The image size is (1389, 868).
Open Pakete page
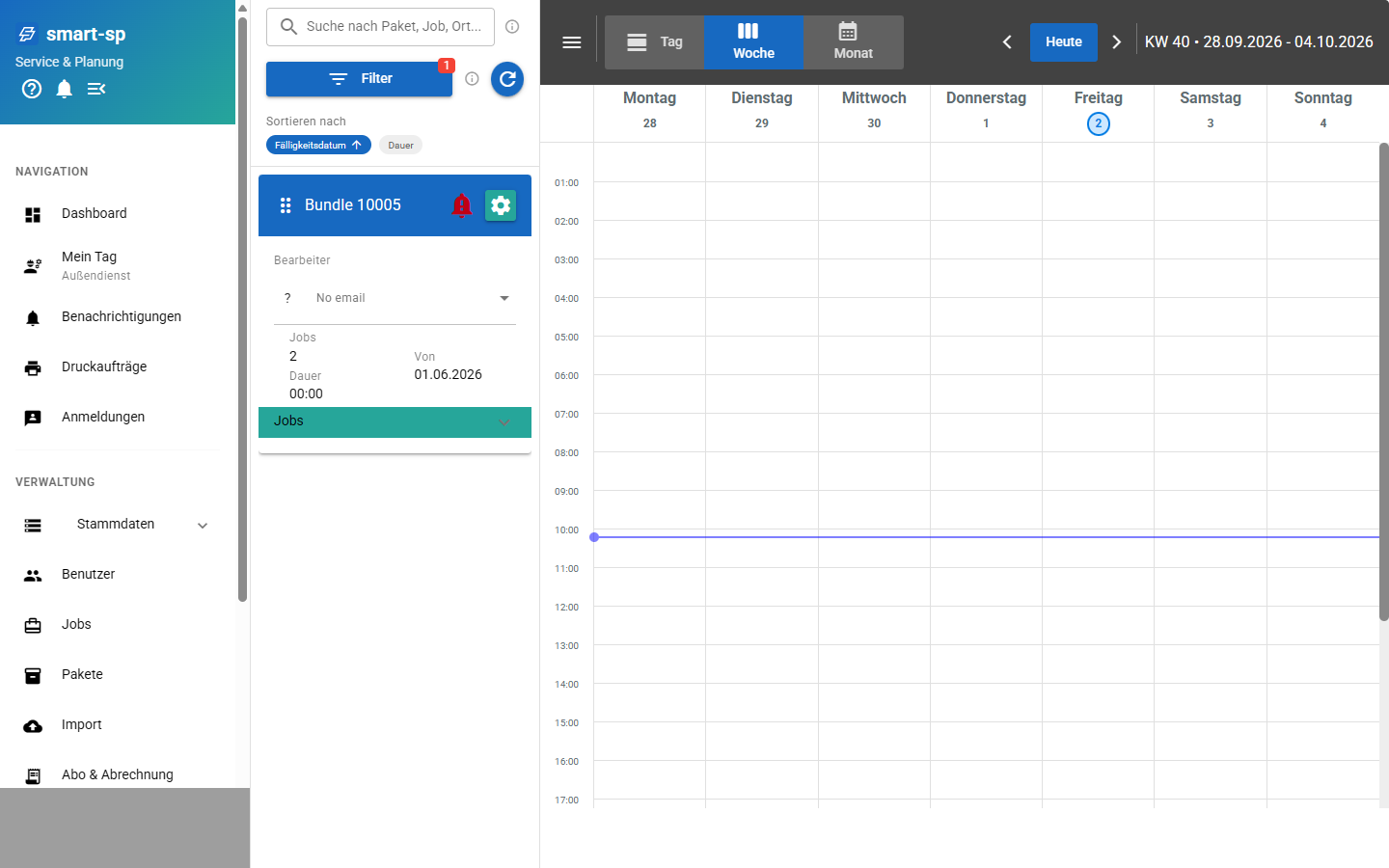click(118, 675)
